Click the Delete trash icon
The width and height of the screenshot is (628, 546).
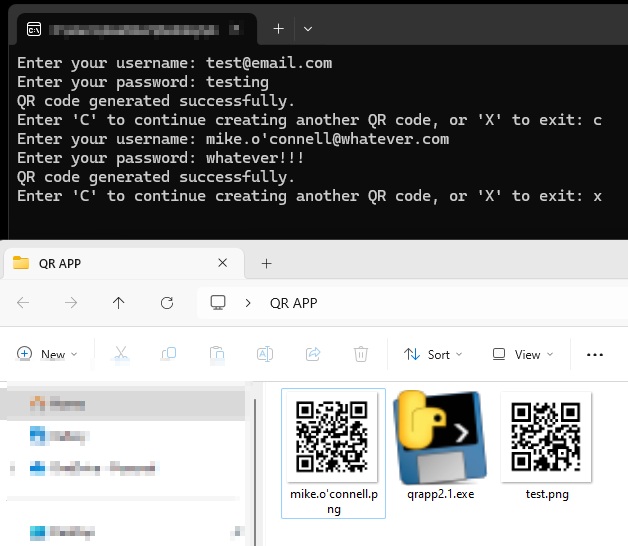(x=360, y=354)
